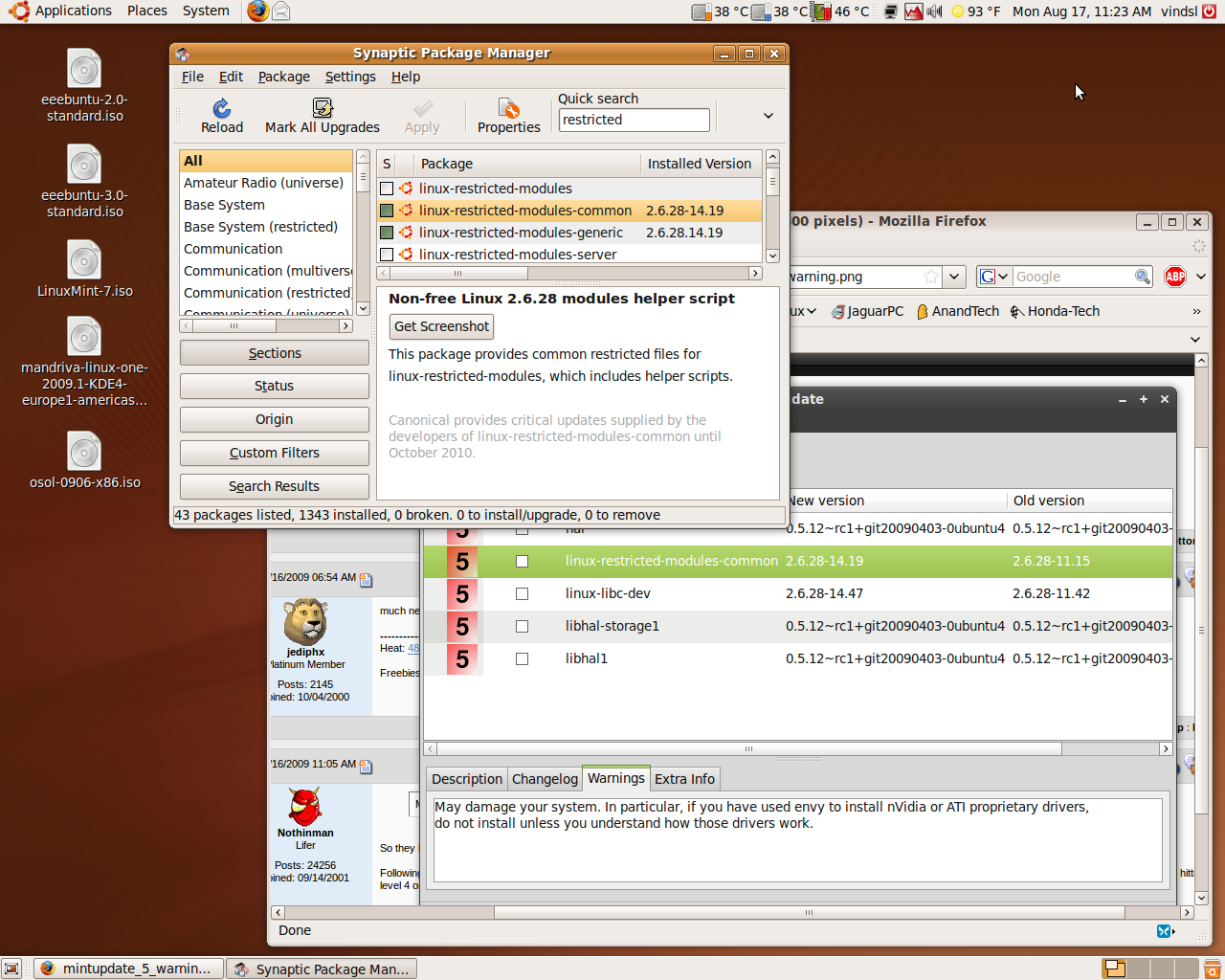Toggle status box for linux-restricted-modules-server
The height and width of the screenshot is (980, 1225).
(387, 255)
